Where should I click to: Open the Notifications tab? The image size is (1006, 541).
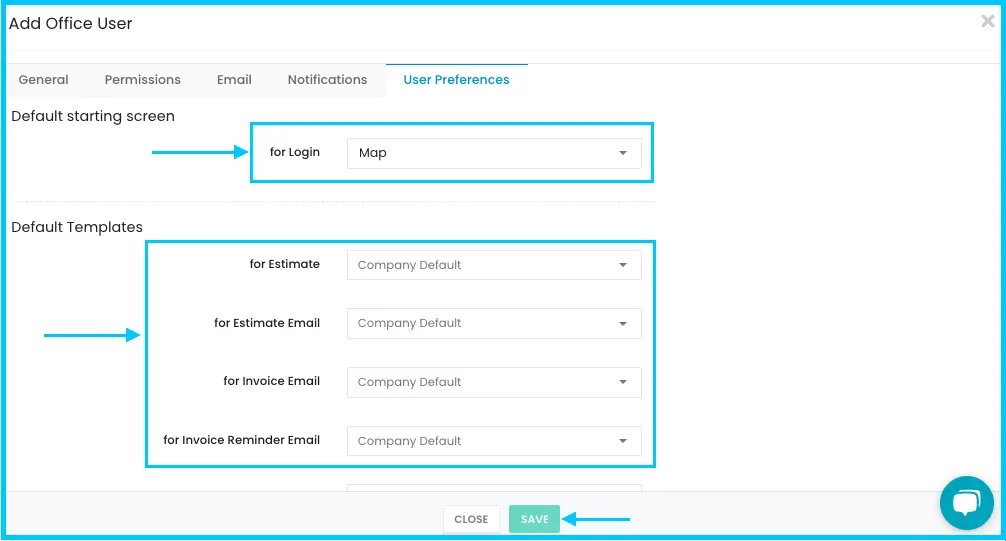coord(327,80)
